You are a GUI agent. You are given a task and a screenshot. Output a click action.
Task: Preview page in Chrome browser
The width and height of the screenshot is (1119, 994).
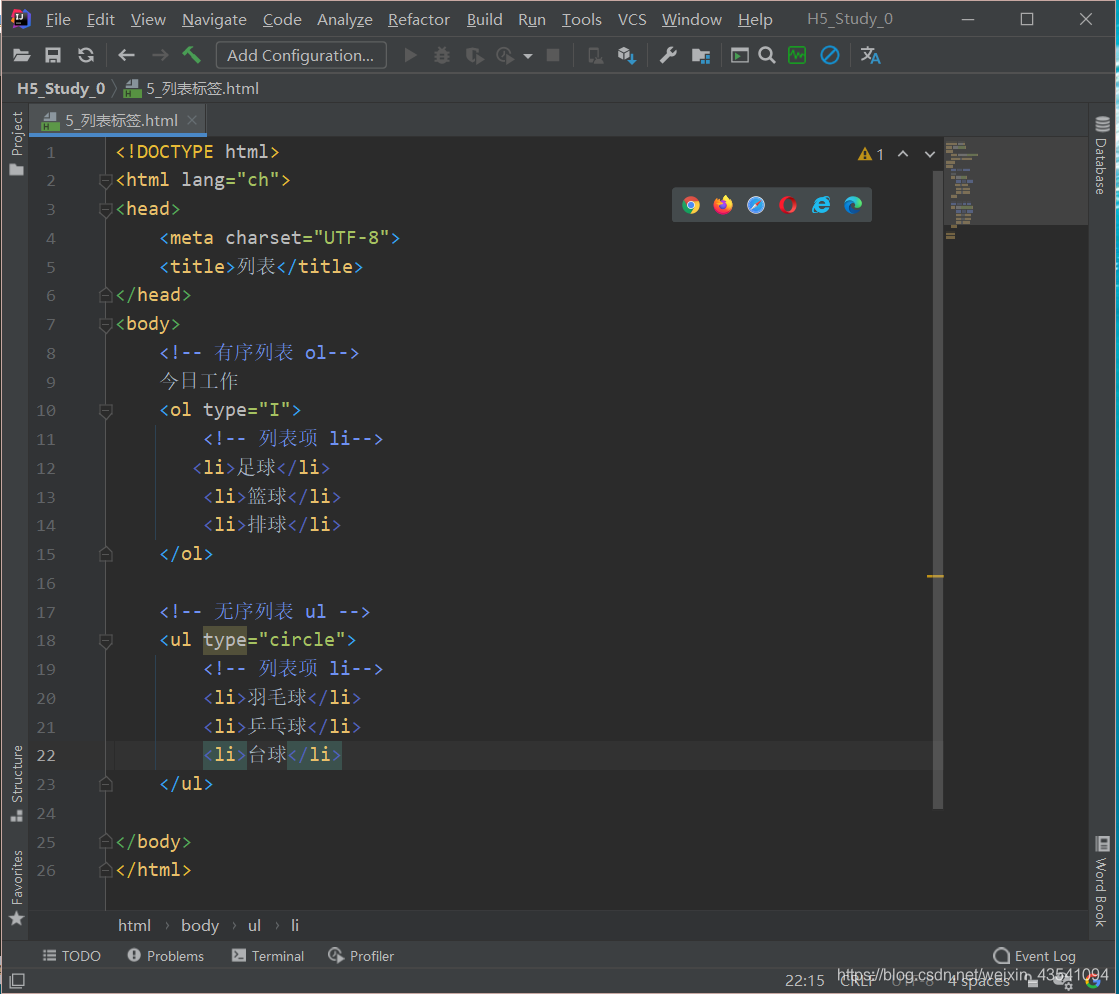coord(691,206)
